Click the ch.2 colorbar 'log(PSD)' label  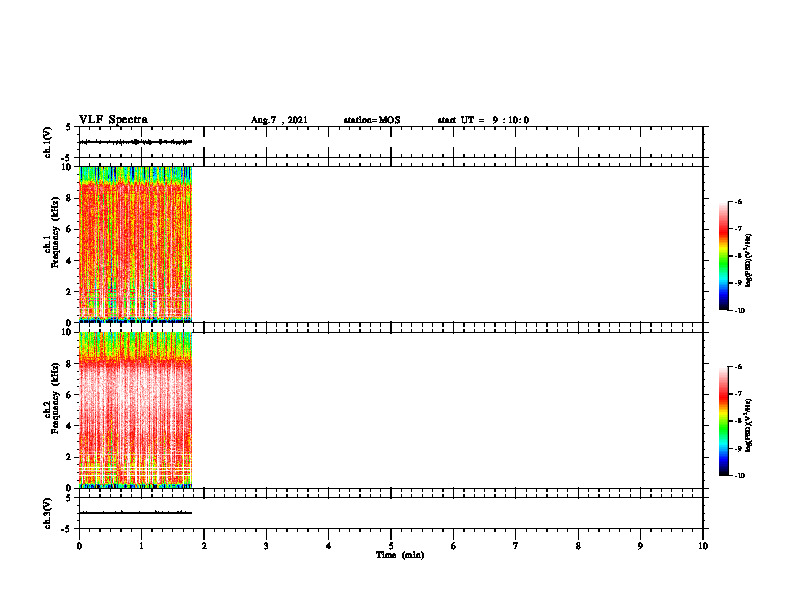point(749,425)
